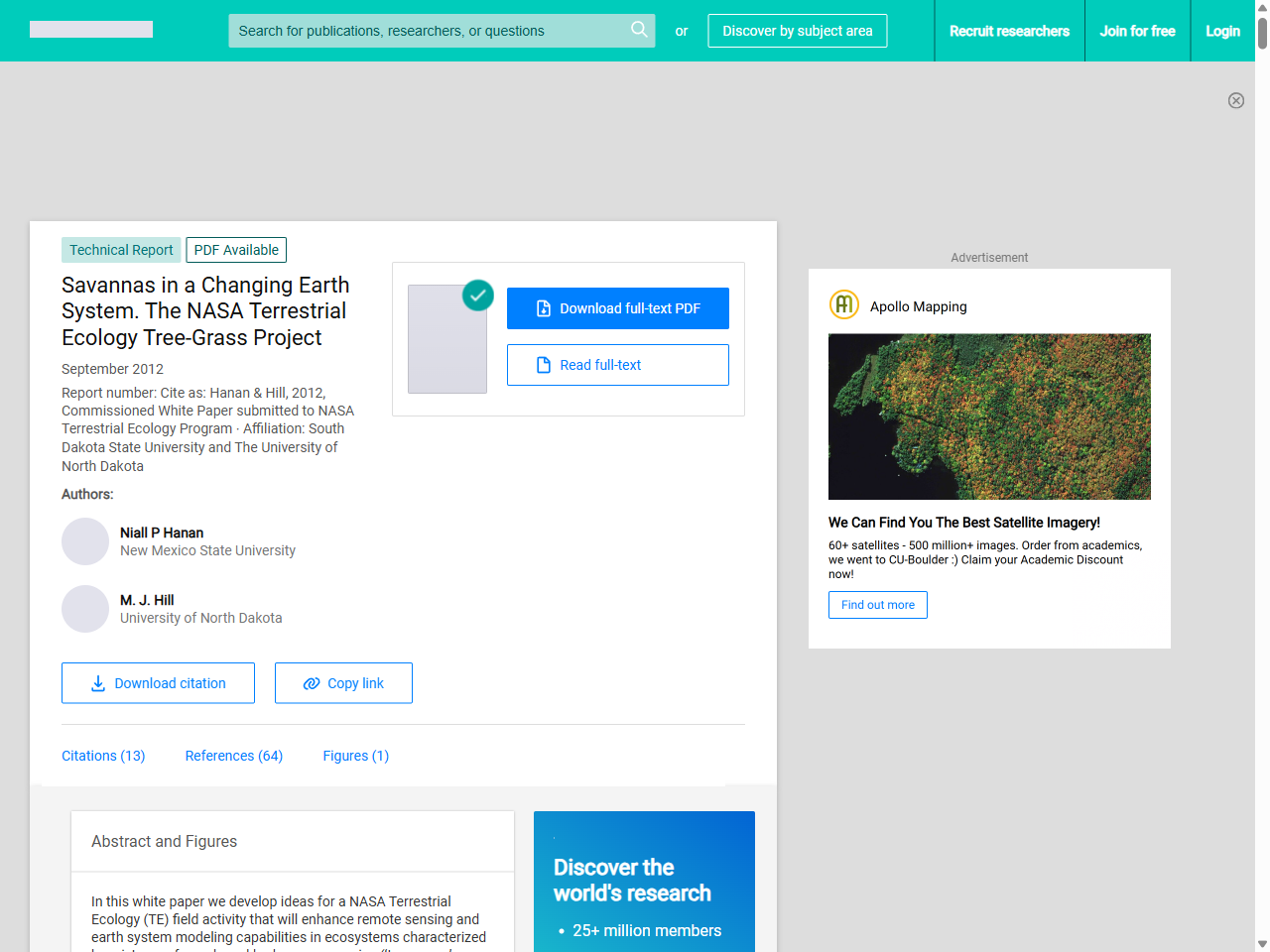Open University of North Dakota link
This screenshot has height=952, width=1270.
click(201, 618)
